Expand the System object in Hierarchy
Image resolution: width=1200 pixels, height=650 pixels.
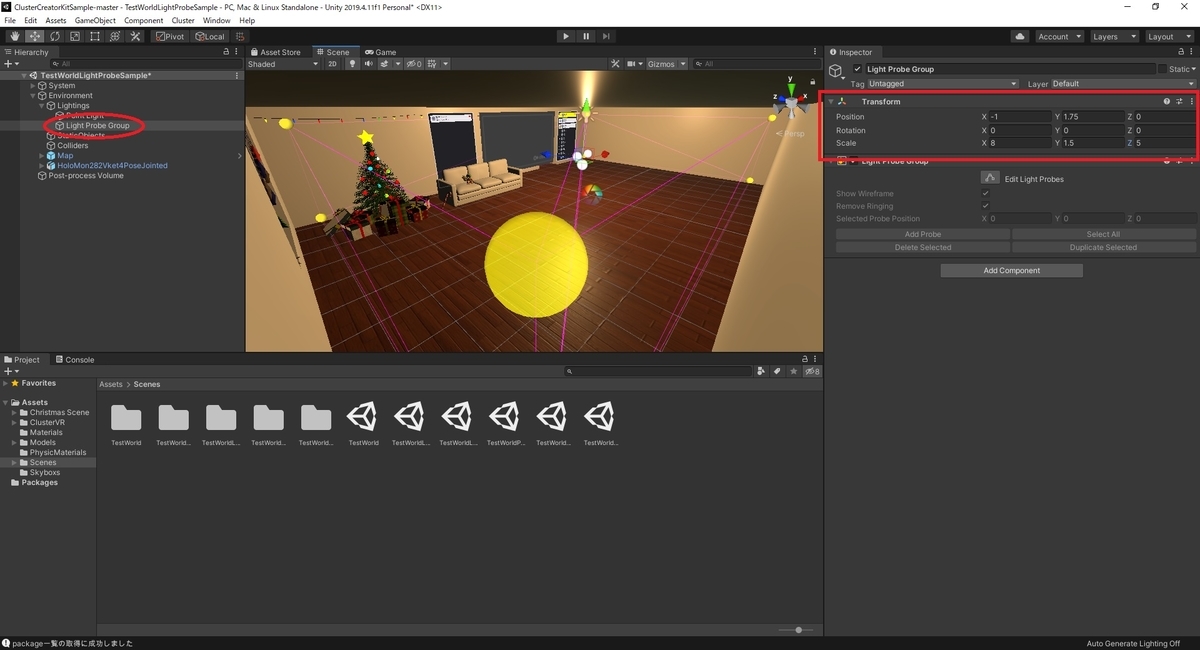[33, 86]
